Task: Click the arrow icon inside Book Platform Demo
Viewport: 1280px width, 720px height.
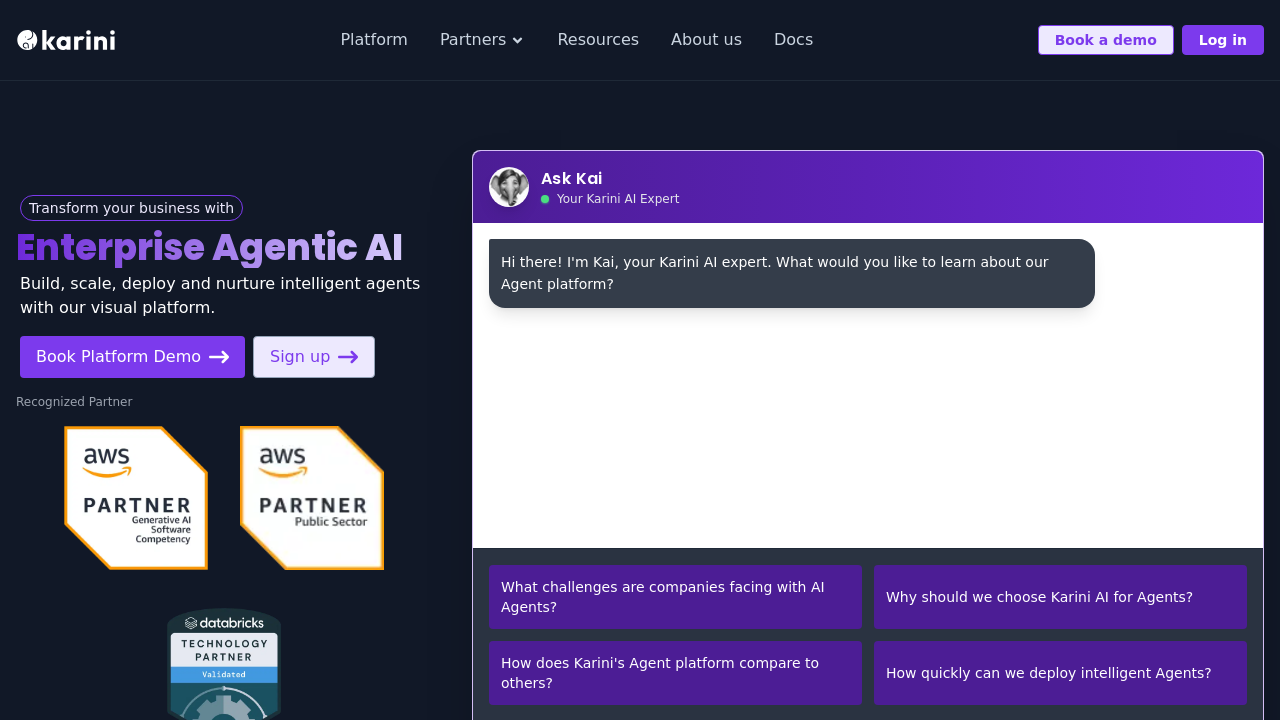Action: click(219, 357)
